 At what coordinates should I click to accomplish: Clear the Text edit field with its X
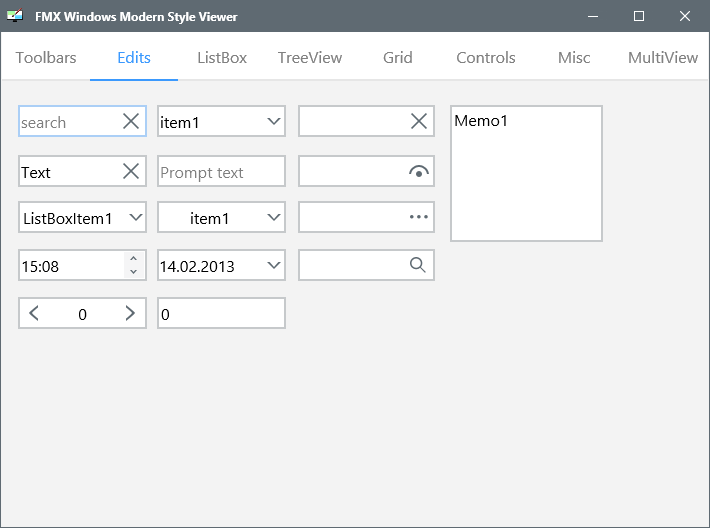[x=131, y=171]
